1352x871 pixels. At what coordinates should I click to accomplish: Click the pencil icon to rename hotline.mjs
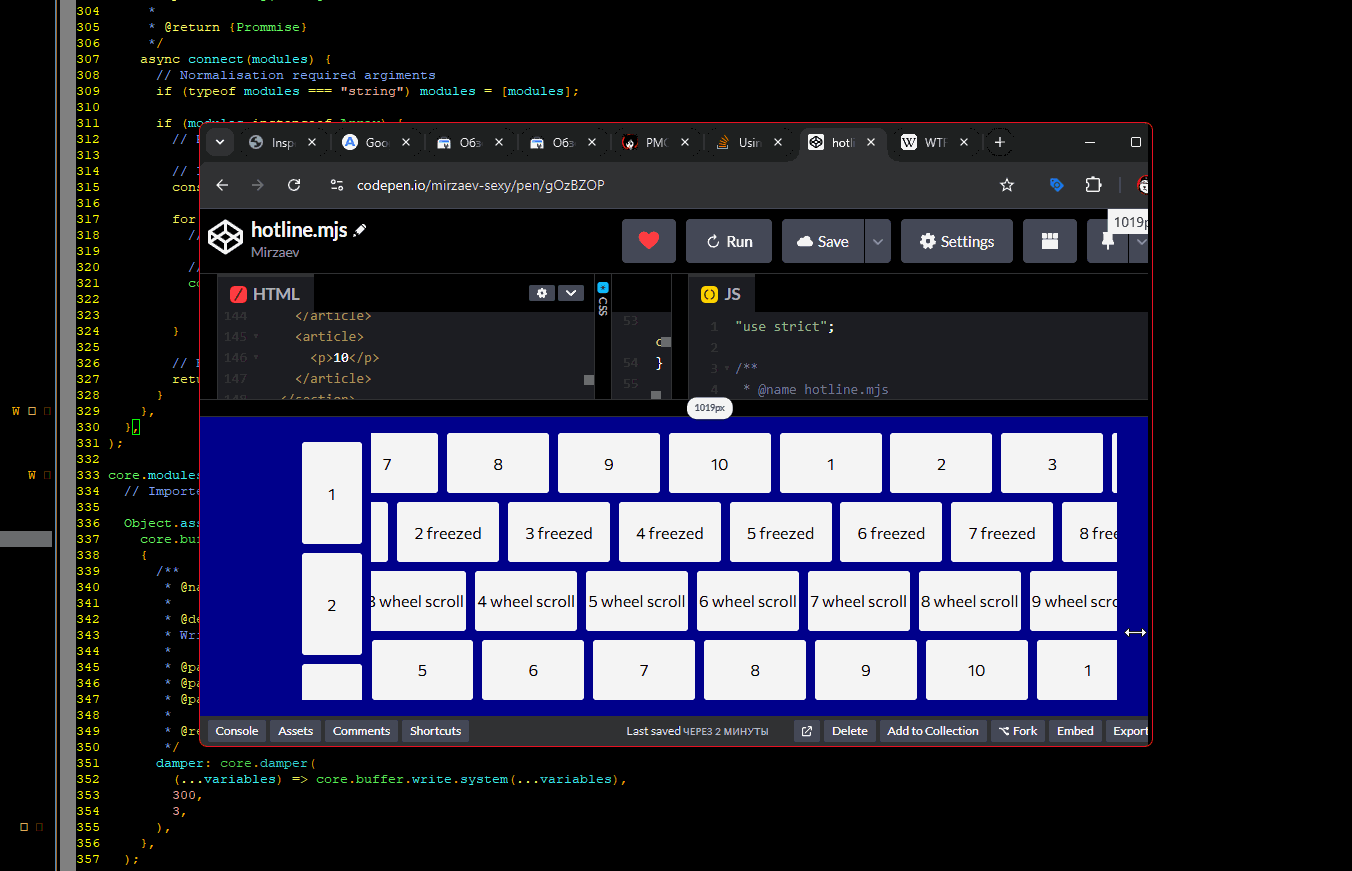[x=359, y=229]
